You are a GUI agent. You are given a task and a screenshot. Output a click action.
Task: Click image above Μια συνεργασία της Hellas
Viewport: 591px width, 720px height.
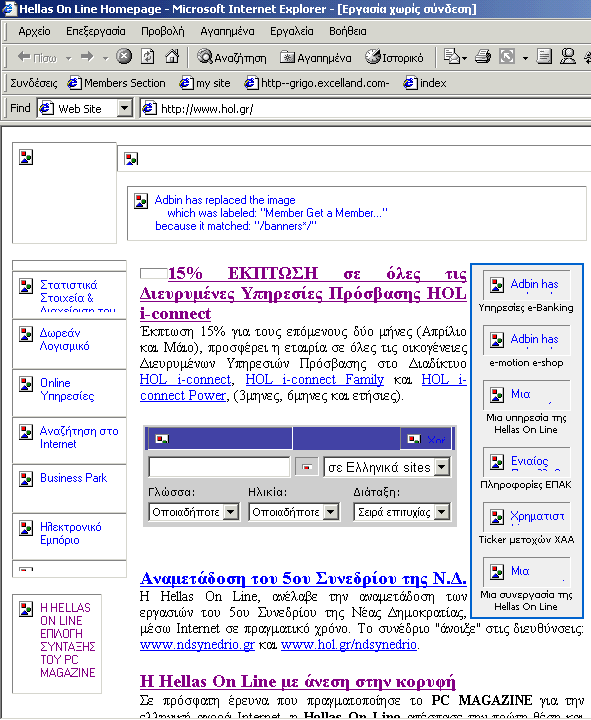click(526, 572)
